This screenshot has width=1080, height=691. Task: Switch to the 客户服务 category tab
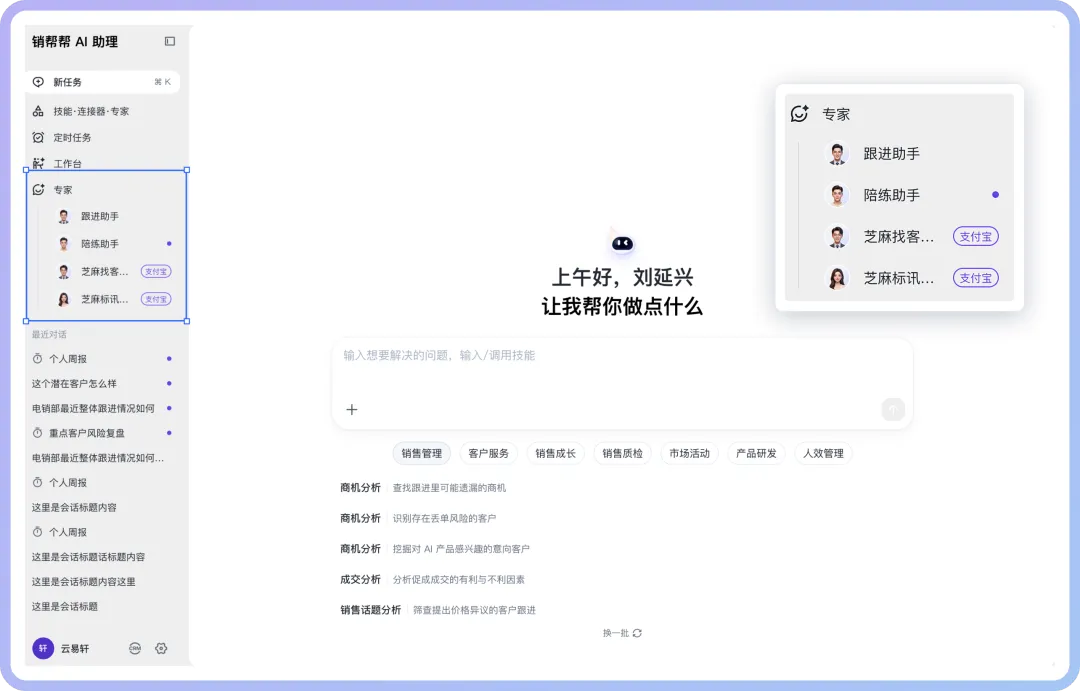pyautogui.click(x=488, y=453)
